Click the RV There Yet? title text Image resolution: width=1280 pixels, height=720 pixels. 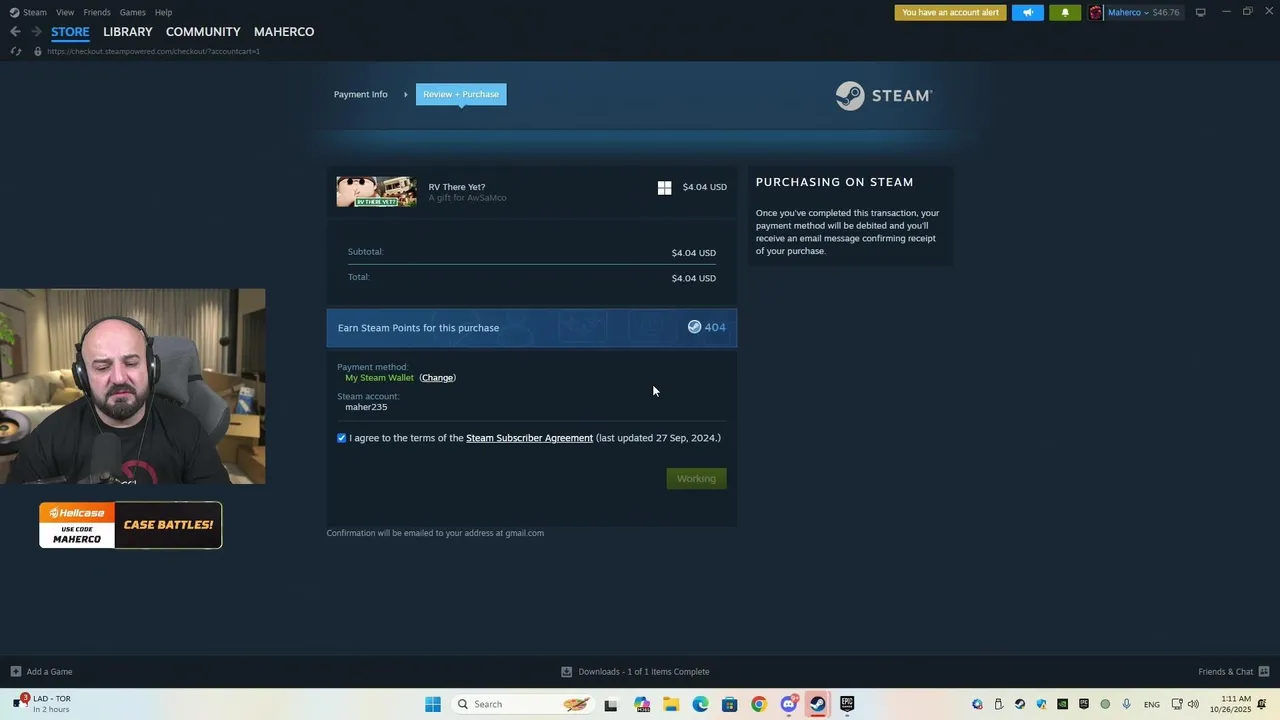click(x=457, y=187)
